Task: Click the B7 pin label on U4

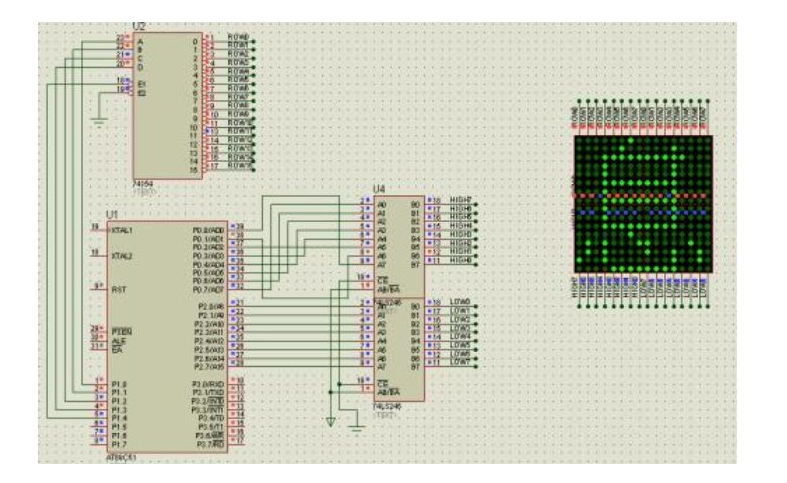Action: [415, 265]
